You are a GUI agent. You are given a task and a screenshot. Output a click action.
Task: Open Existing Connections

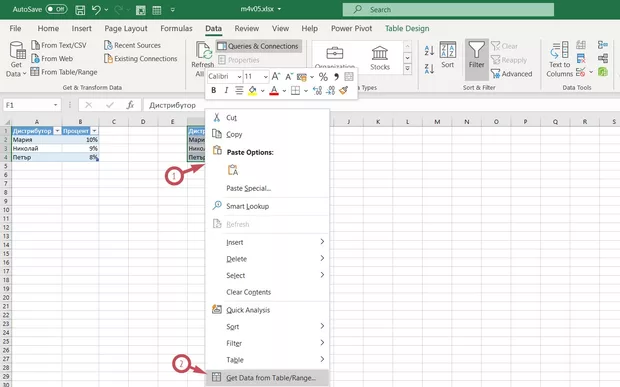[140, 59]
